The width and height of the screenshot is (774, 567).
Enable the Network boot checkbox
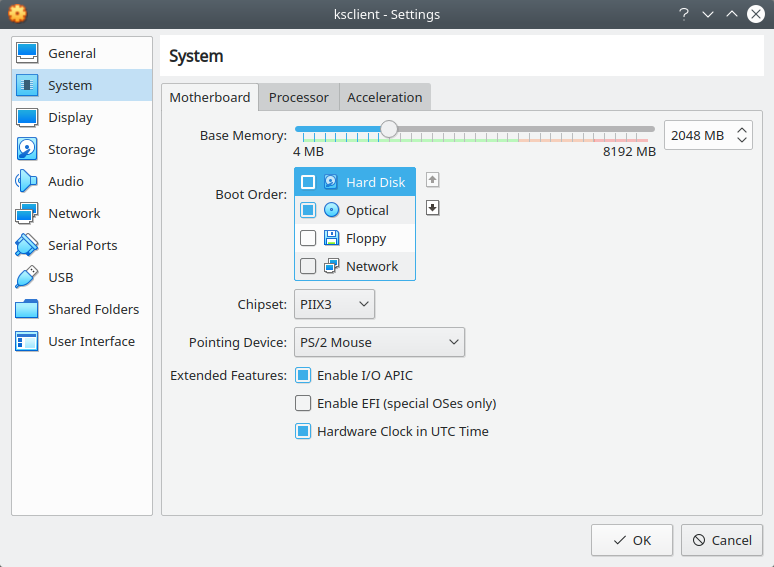(308, 266)
